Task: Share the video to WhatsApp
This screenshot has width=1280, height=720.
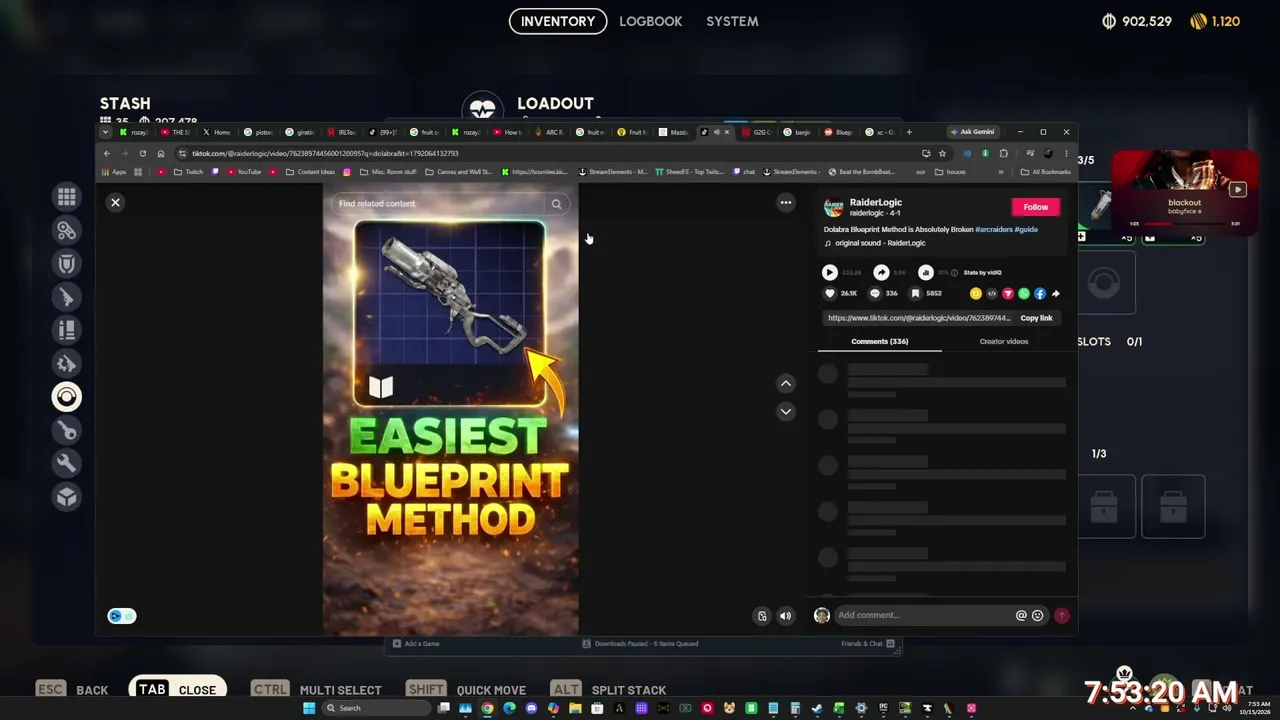Action: [x=1023, y=294]
